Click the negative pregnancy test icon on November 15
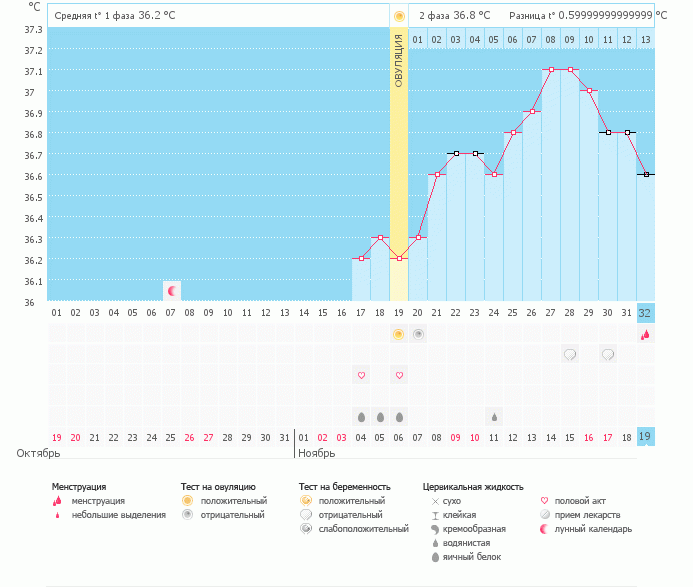Viewport: 693px width, 587px height. 570,354
